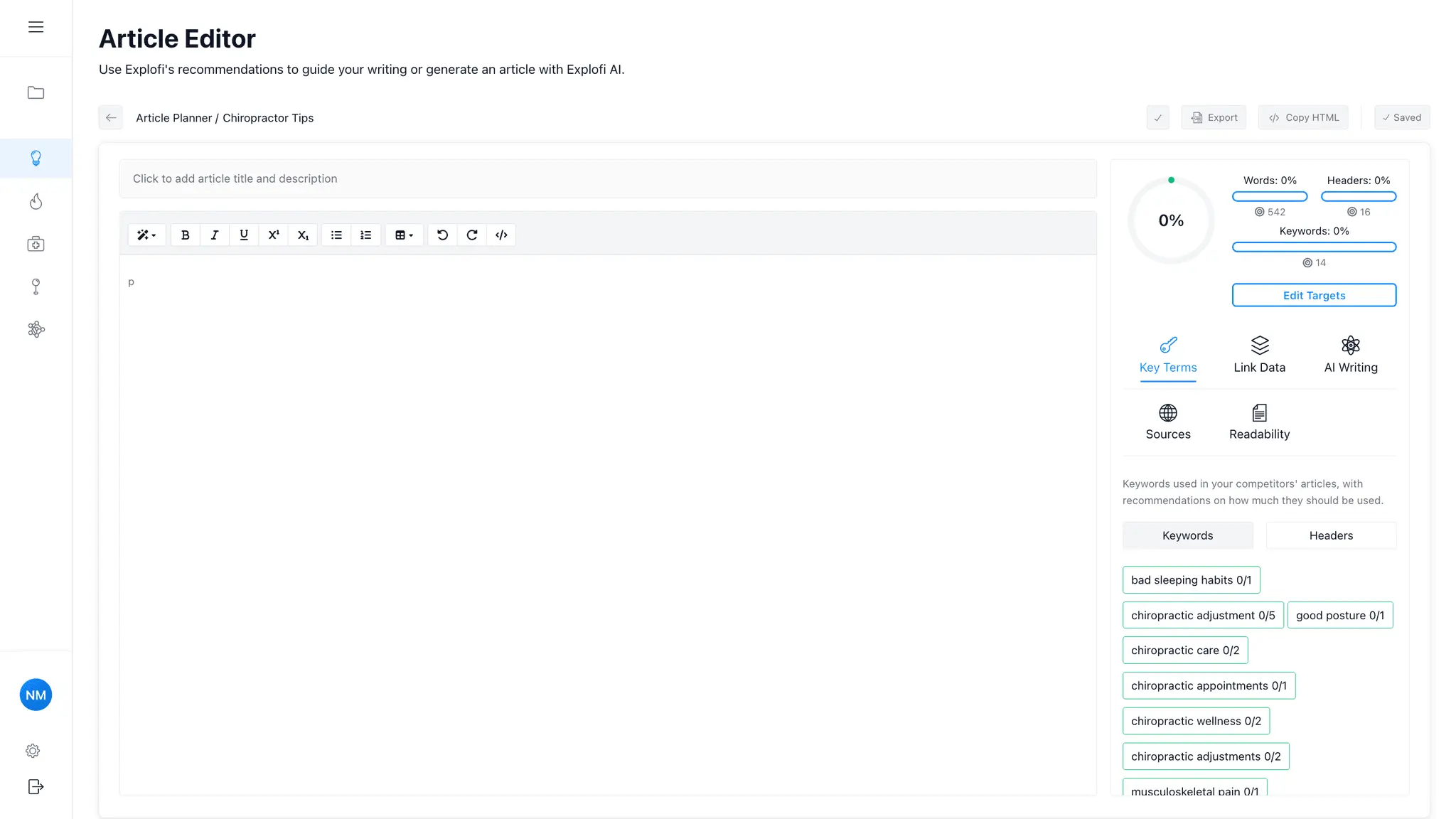1456x819 pixels.
Task: Click inside the article body editor
Action: point(608,524)
